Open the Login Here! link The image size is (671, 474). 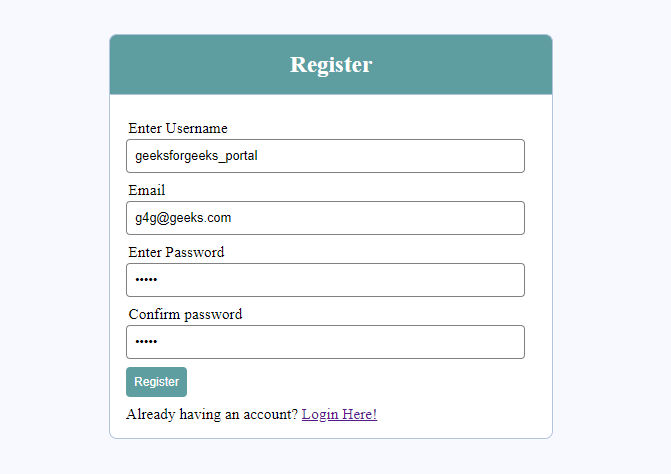339,414
